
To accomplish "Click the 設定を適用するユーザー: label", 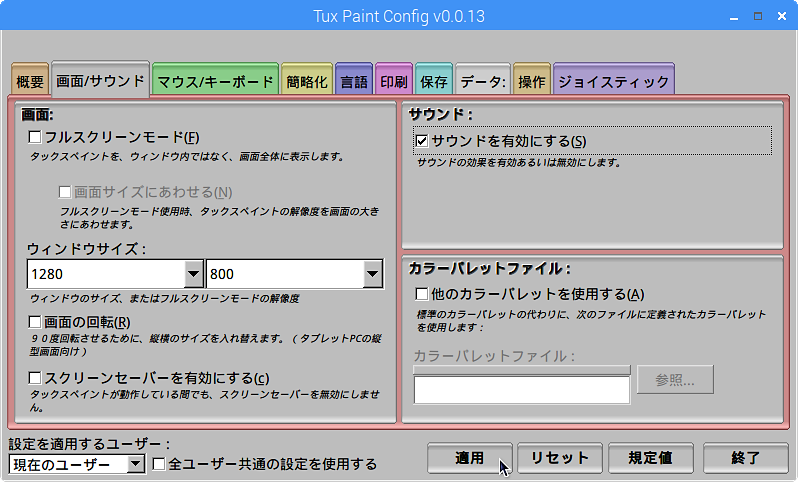I will click(90, 444).
